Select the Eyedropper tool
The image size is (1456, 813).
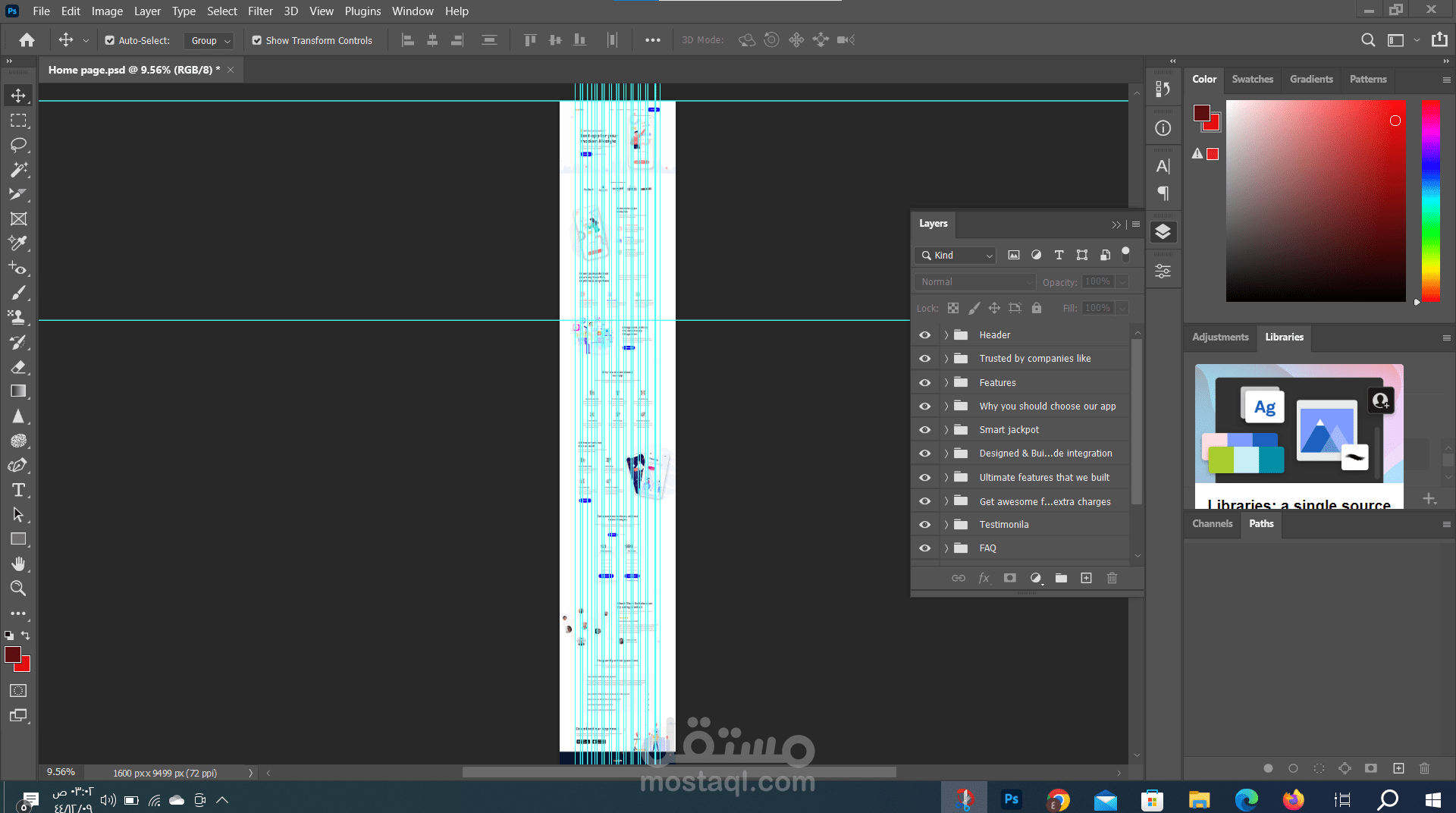click(18, 243)
